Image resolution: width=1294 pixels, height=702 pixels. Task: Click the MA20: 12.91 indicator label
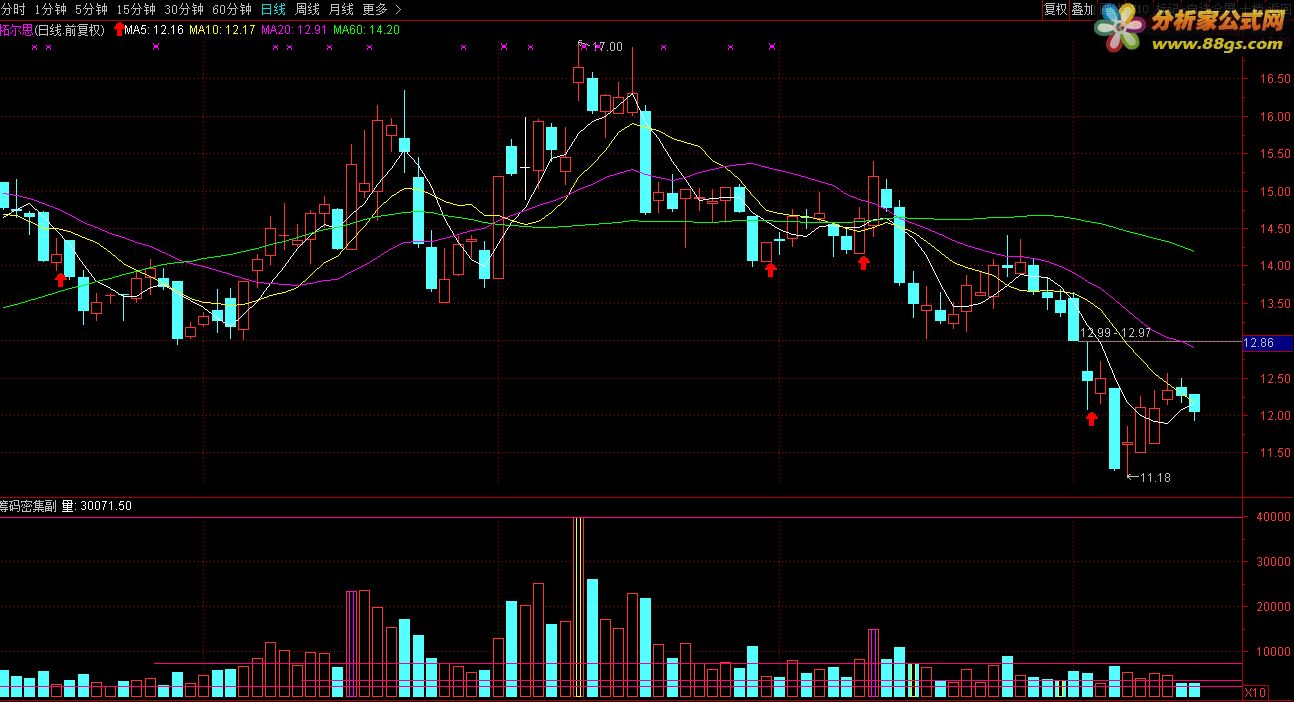[x=294, y=30]
